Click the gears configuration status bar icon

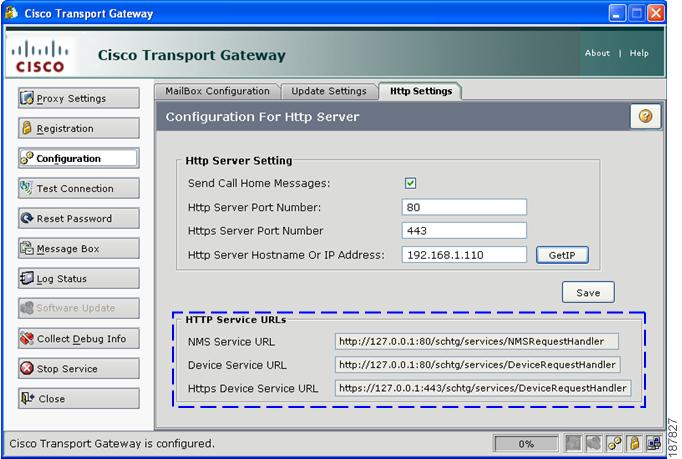point(614,443)
